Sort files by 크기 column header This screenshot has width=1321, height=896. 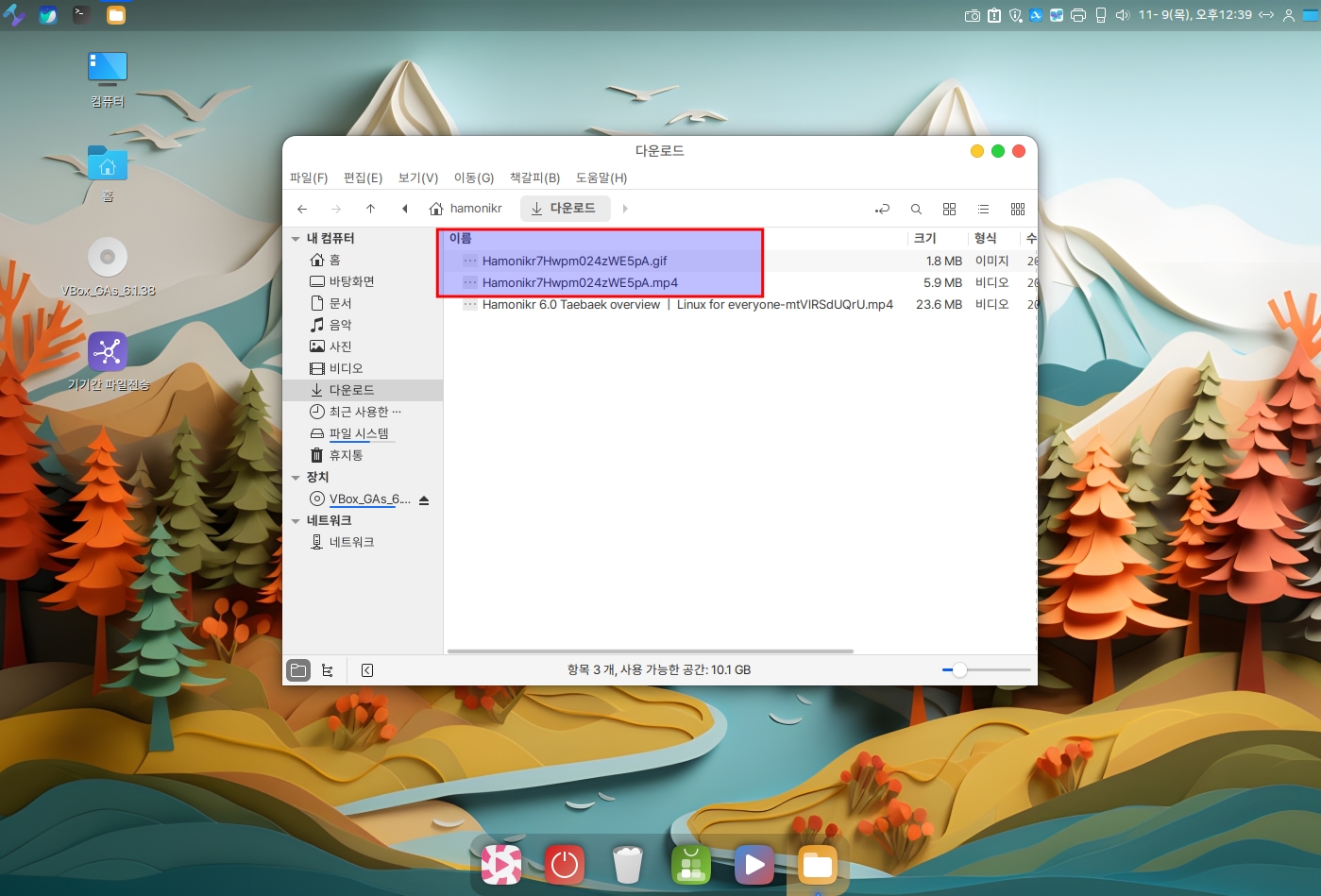pos(925,238)
